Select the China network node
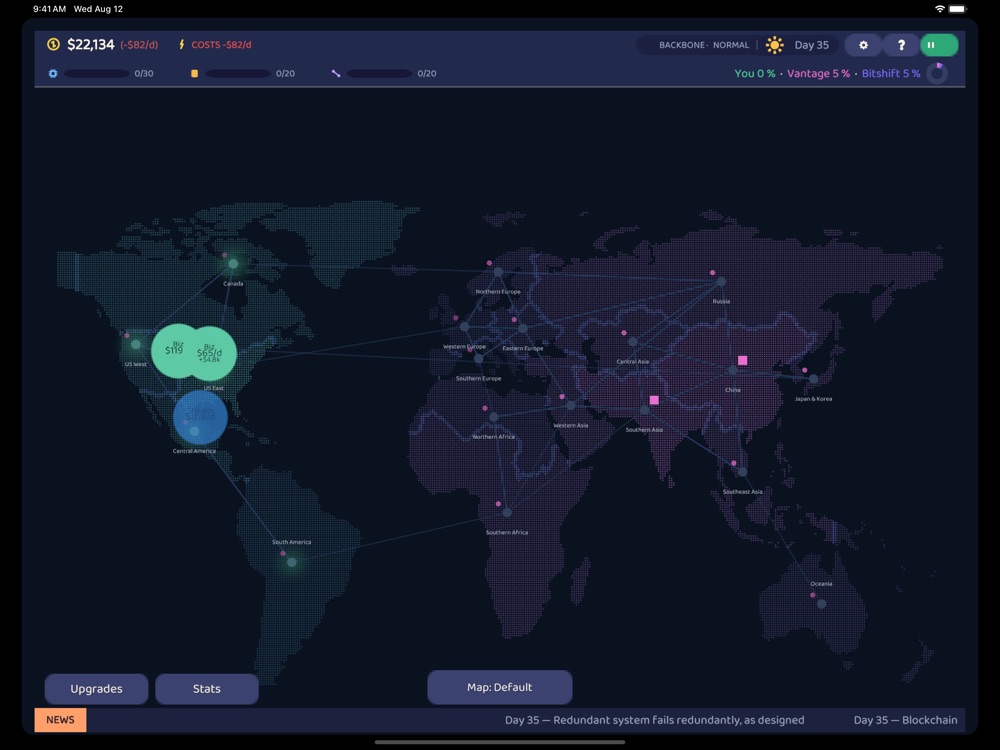 733,371
